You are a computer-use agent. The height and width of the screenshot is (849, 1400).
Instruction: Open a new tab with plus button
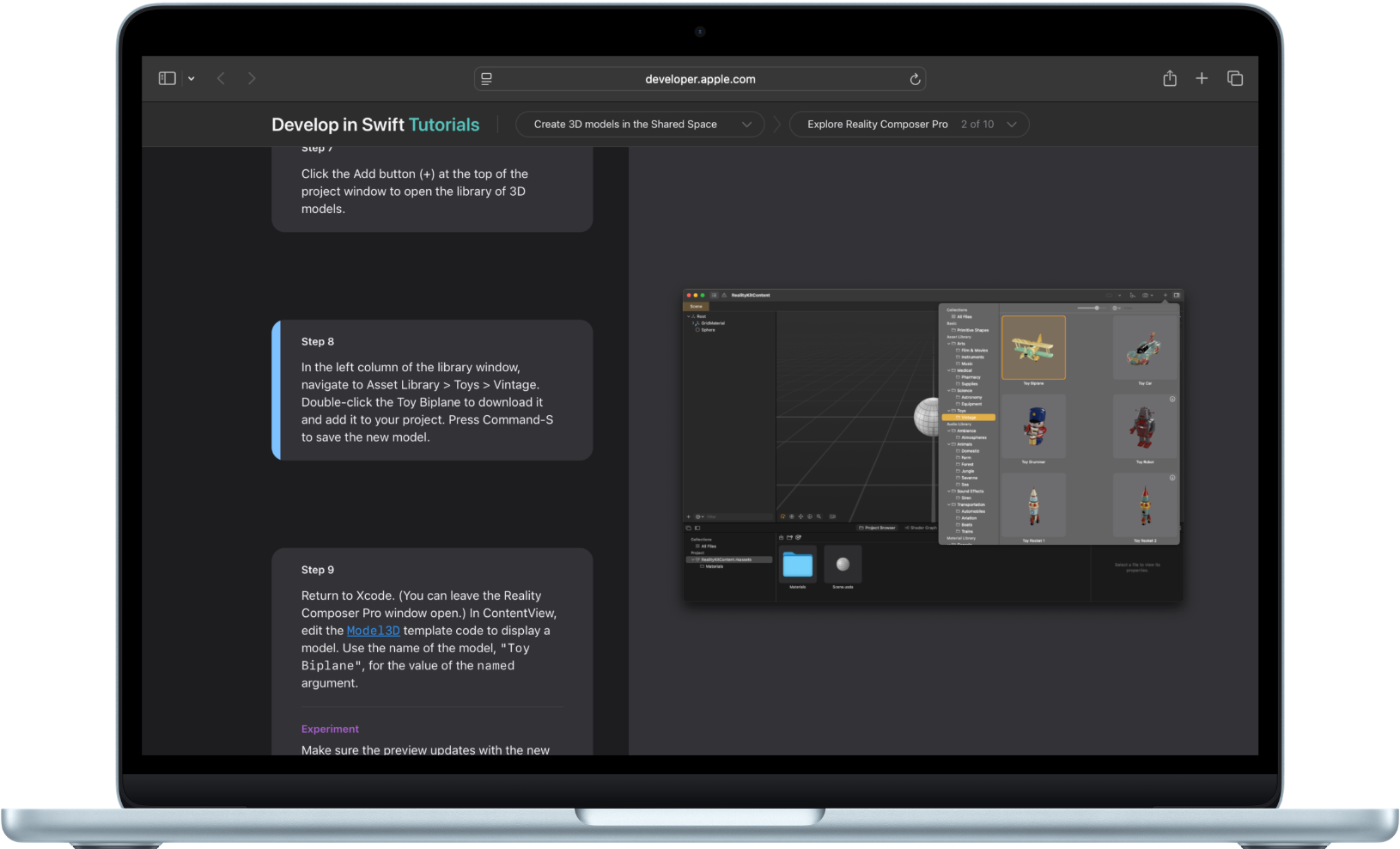pyautogui.click(x=1202, y=78)
